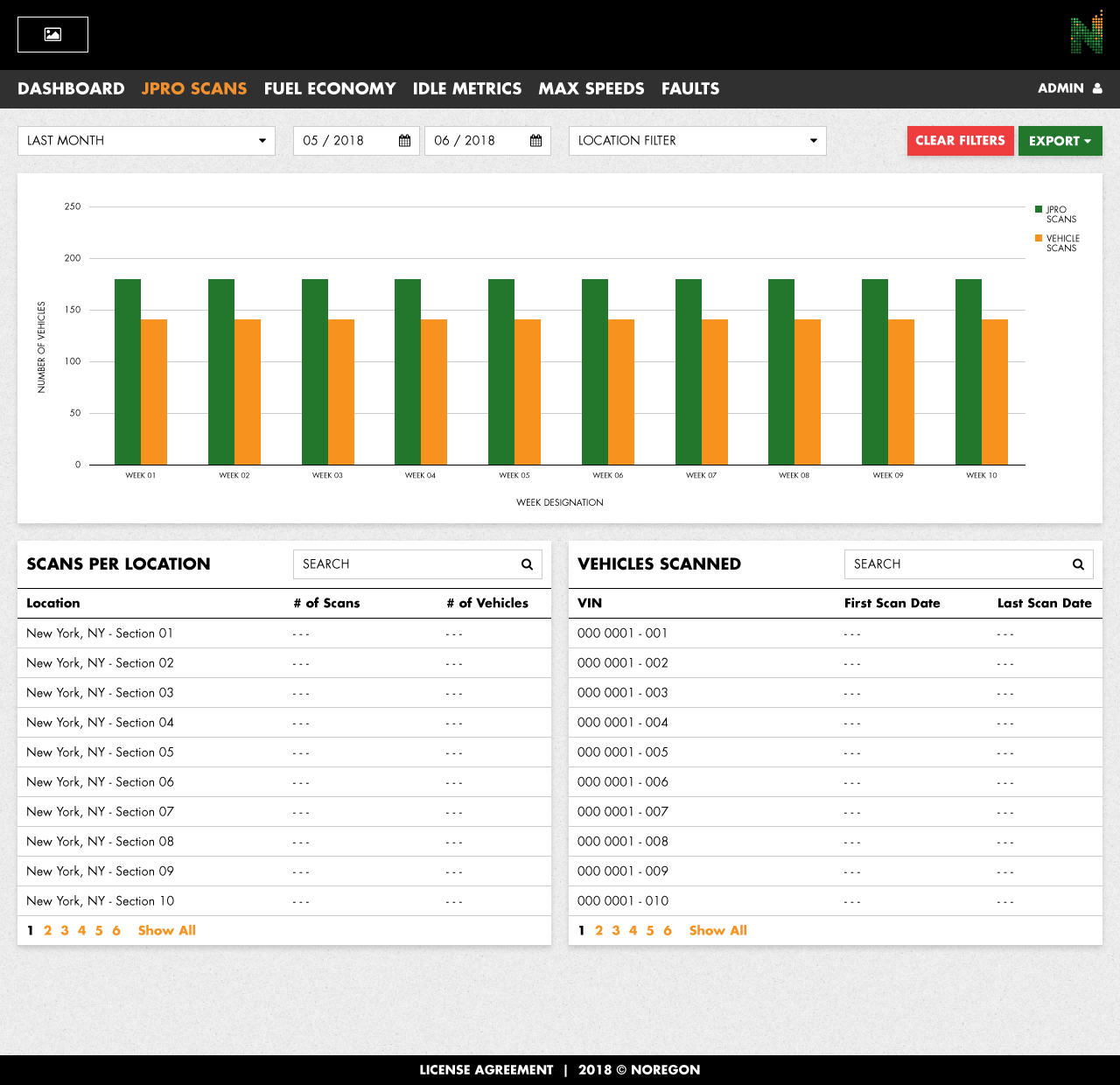Click the orange Vehicle Scans legend swatch
This screenshot has height=1085, width=1120.
point(1039,238)
